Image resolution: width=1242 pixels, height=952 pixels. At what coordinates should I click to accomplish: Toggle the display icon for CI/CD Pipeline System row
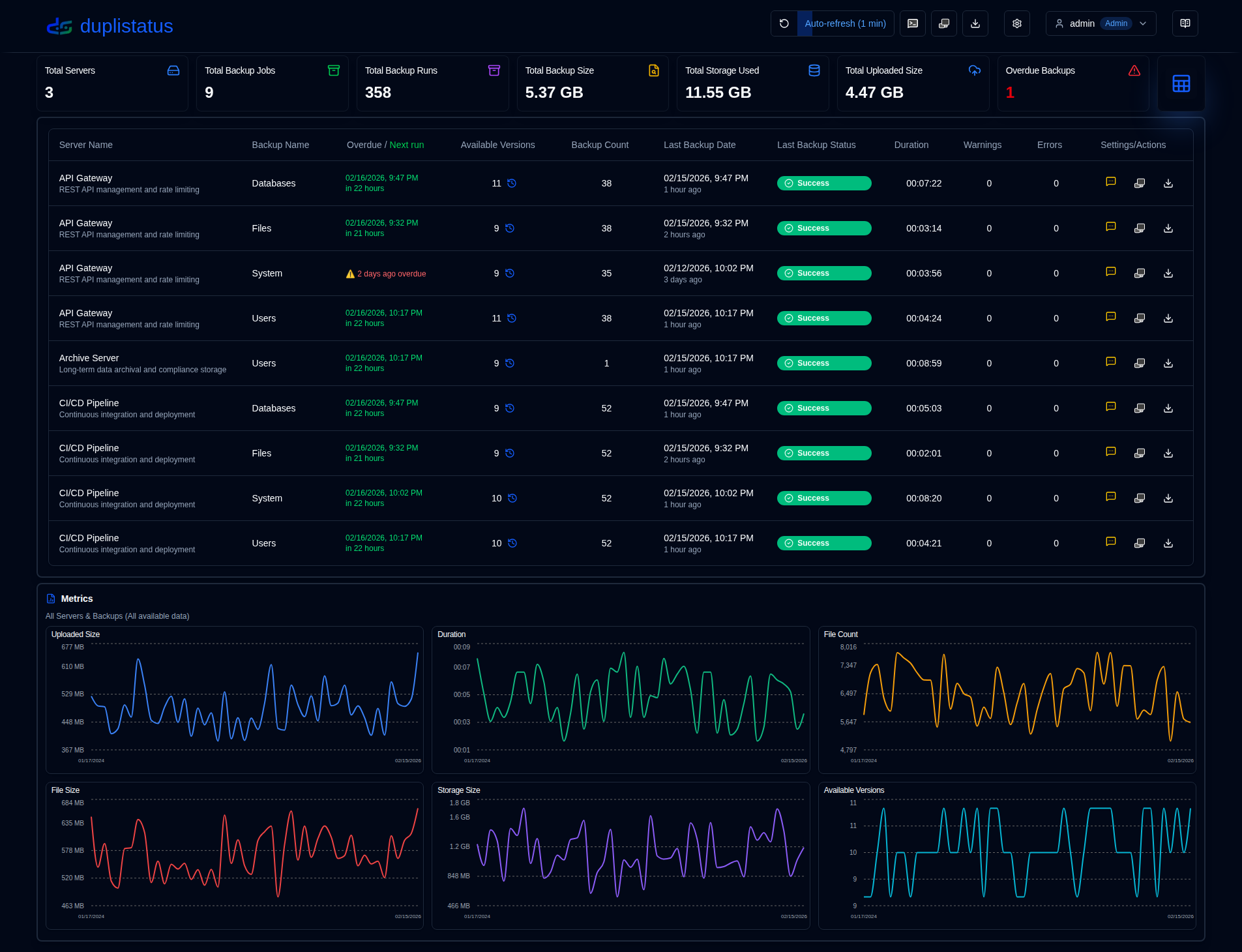click(x=1139, y=497)
